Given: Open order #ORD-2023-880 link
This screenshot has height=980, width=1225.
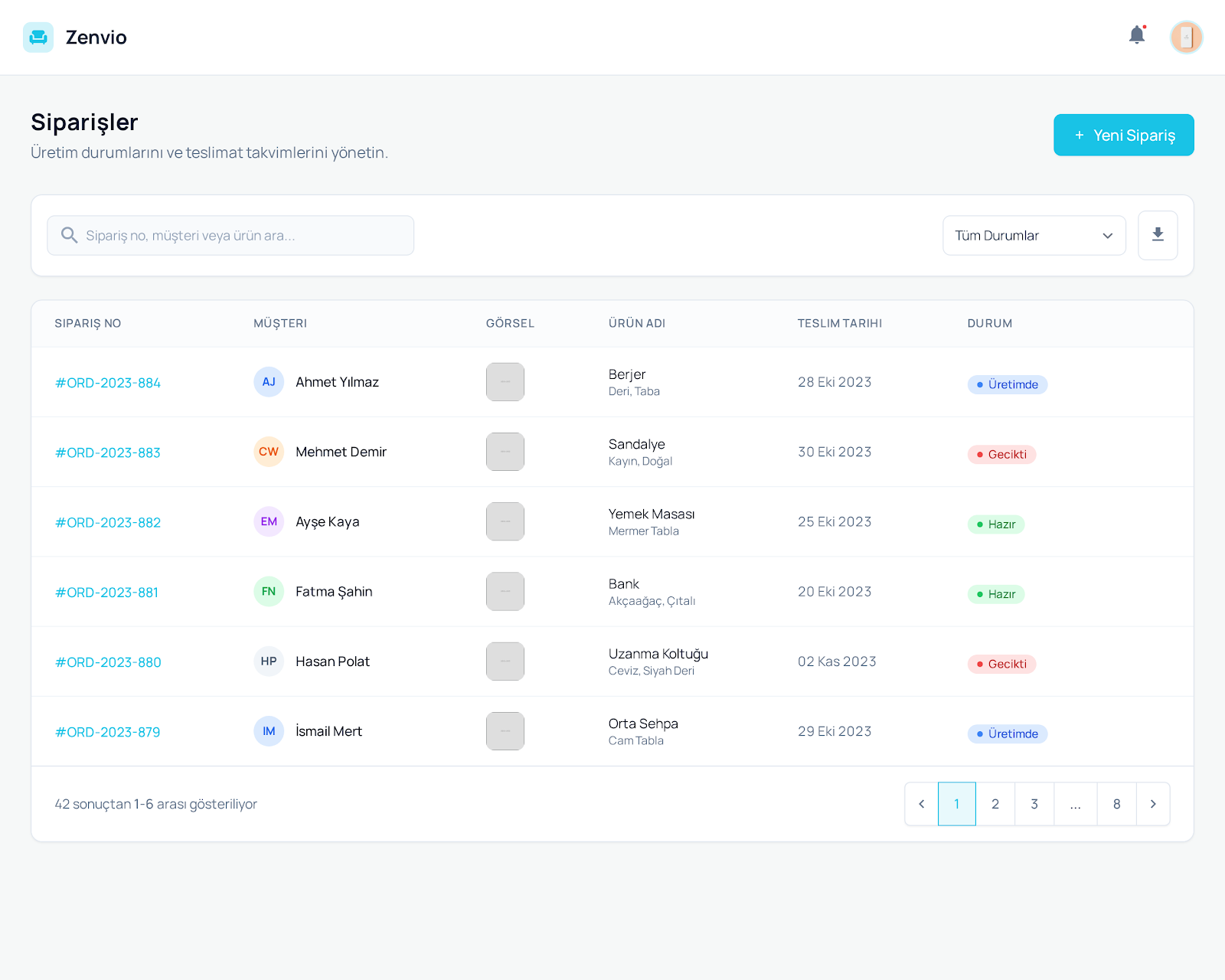Looking at the screenshot, I should (108, 662).
